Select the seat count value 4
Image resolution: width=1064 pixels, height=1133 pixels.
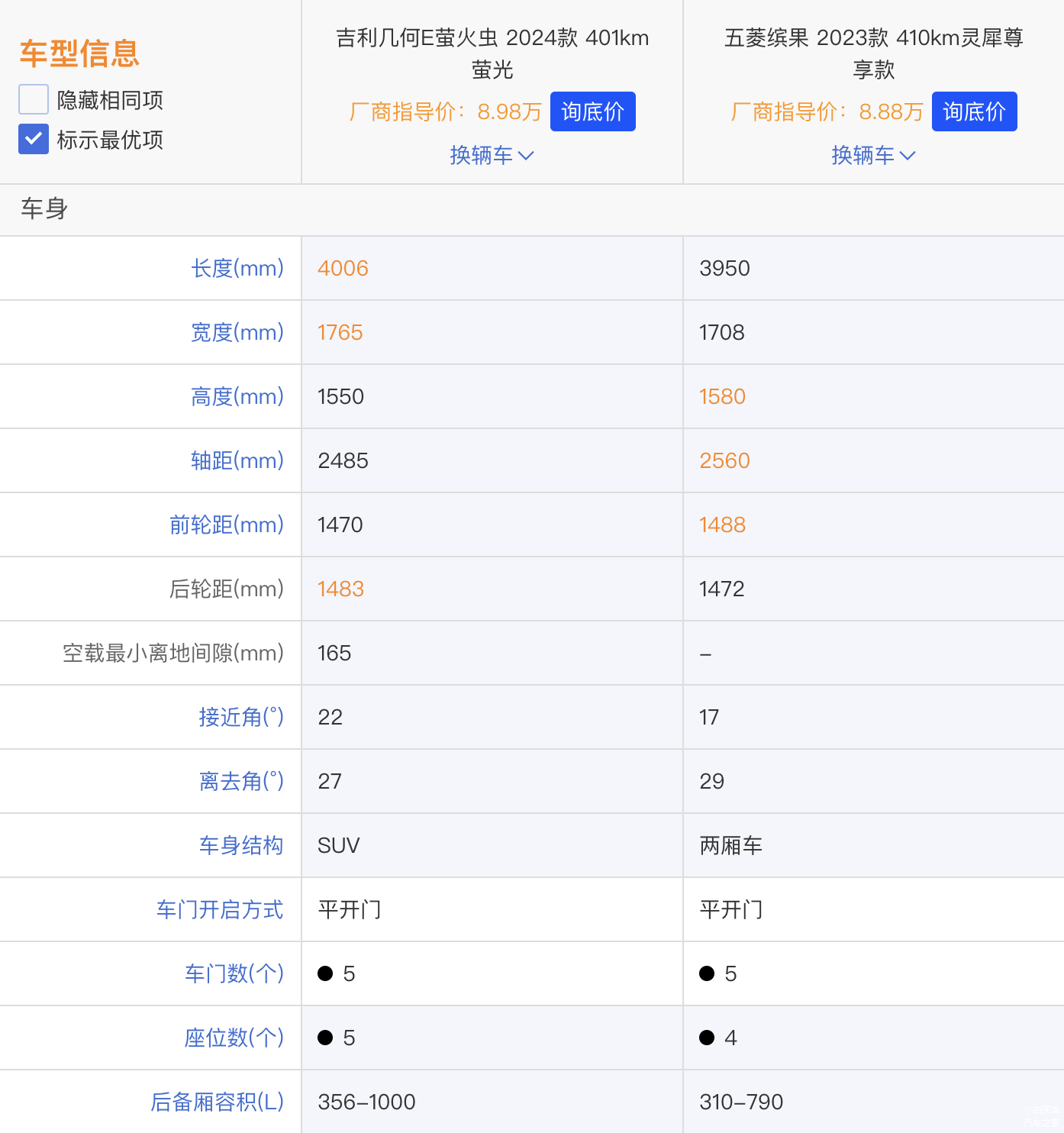coord(730,1038)
